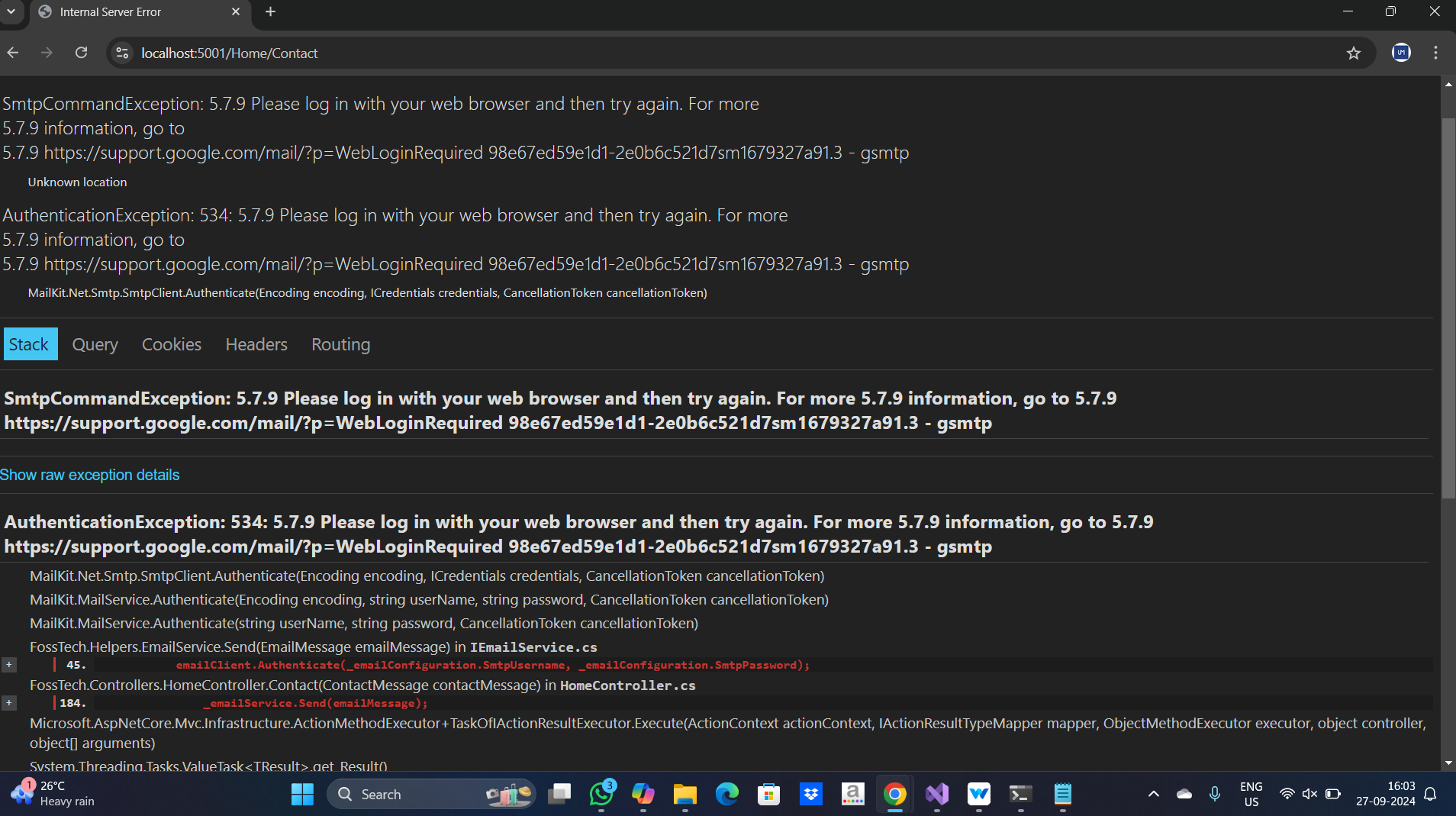Bookmark this page with the star icon
This screenshot has width=1456, height=816.
pos(1353,53)
